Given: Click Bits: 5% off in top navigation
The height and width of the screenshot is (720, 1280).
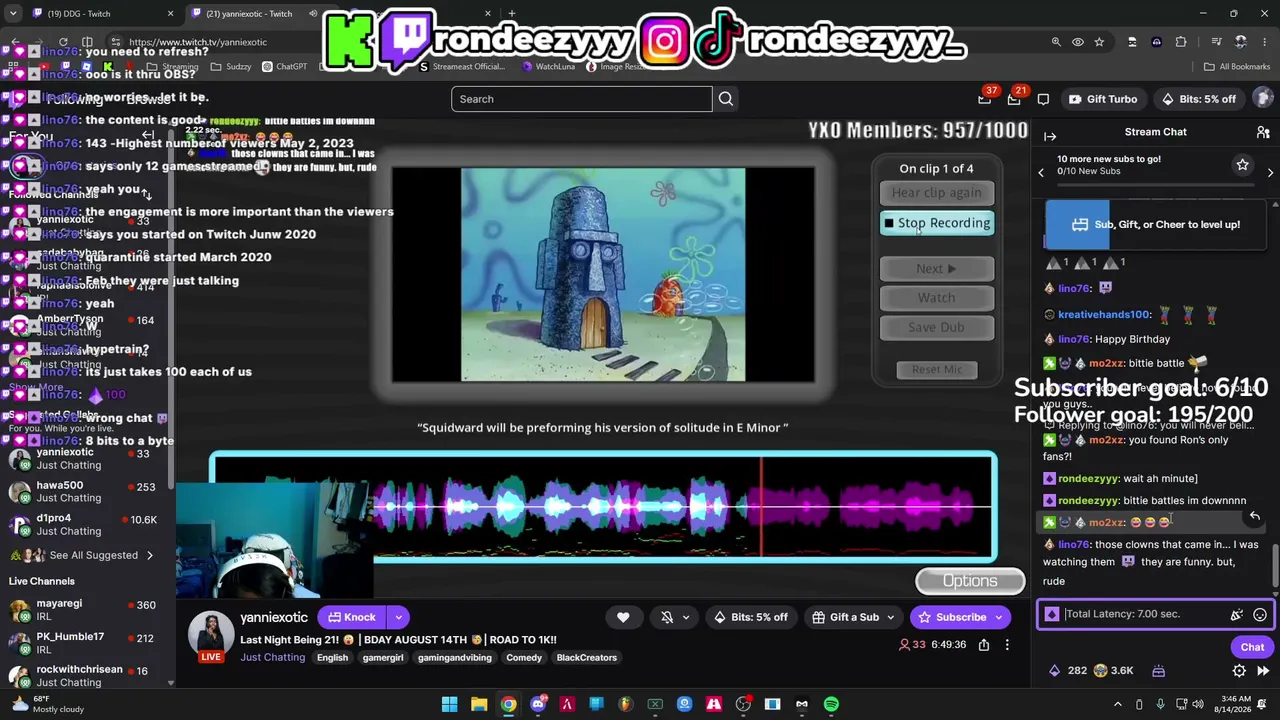Looking at the screenshot, I should (x=1198, y=99).
